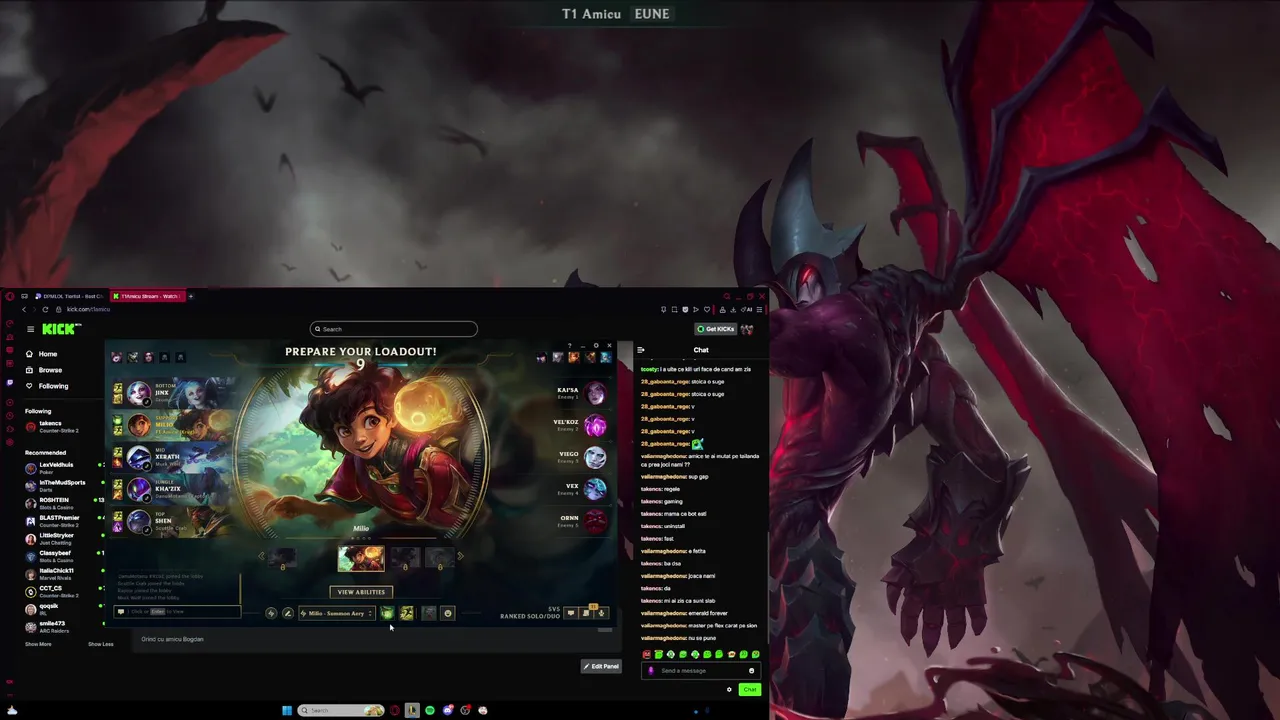Open Windows Start menu

pyautogui.click(x=286, y=710)
